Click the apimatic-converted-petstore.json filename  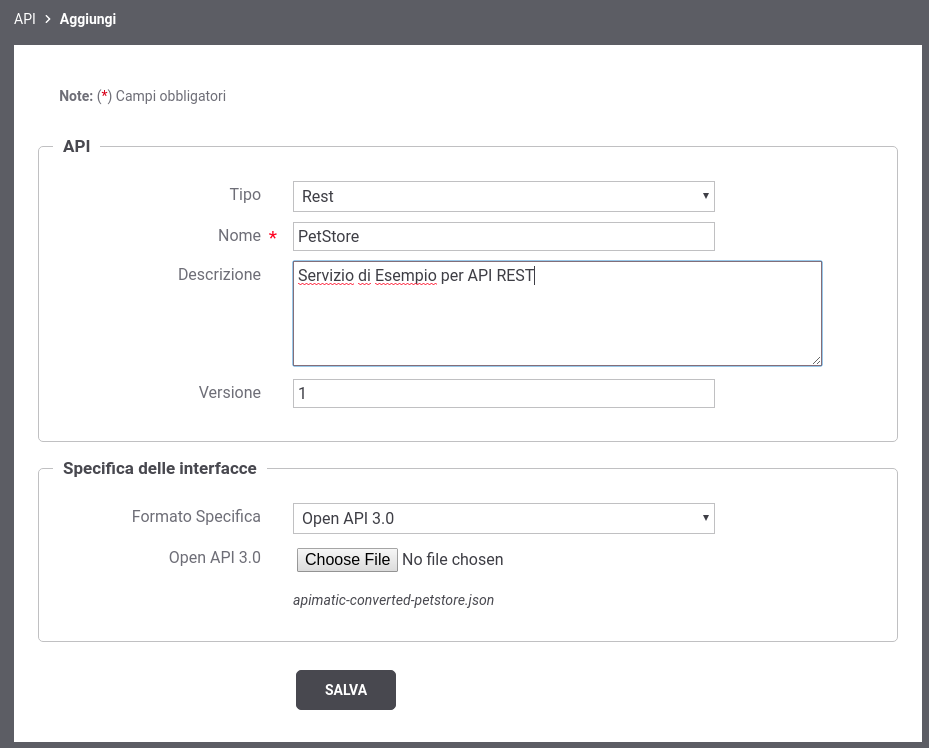pos(393,600)
